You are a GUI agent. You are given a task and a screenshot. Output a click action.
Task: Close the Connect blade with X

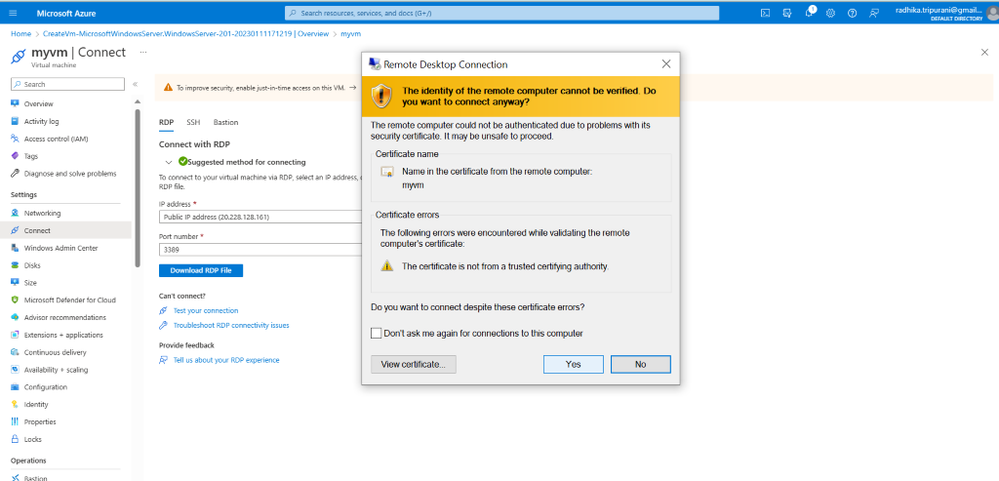point(984,52)
